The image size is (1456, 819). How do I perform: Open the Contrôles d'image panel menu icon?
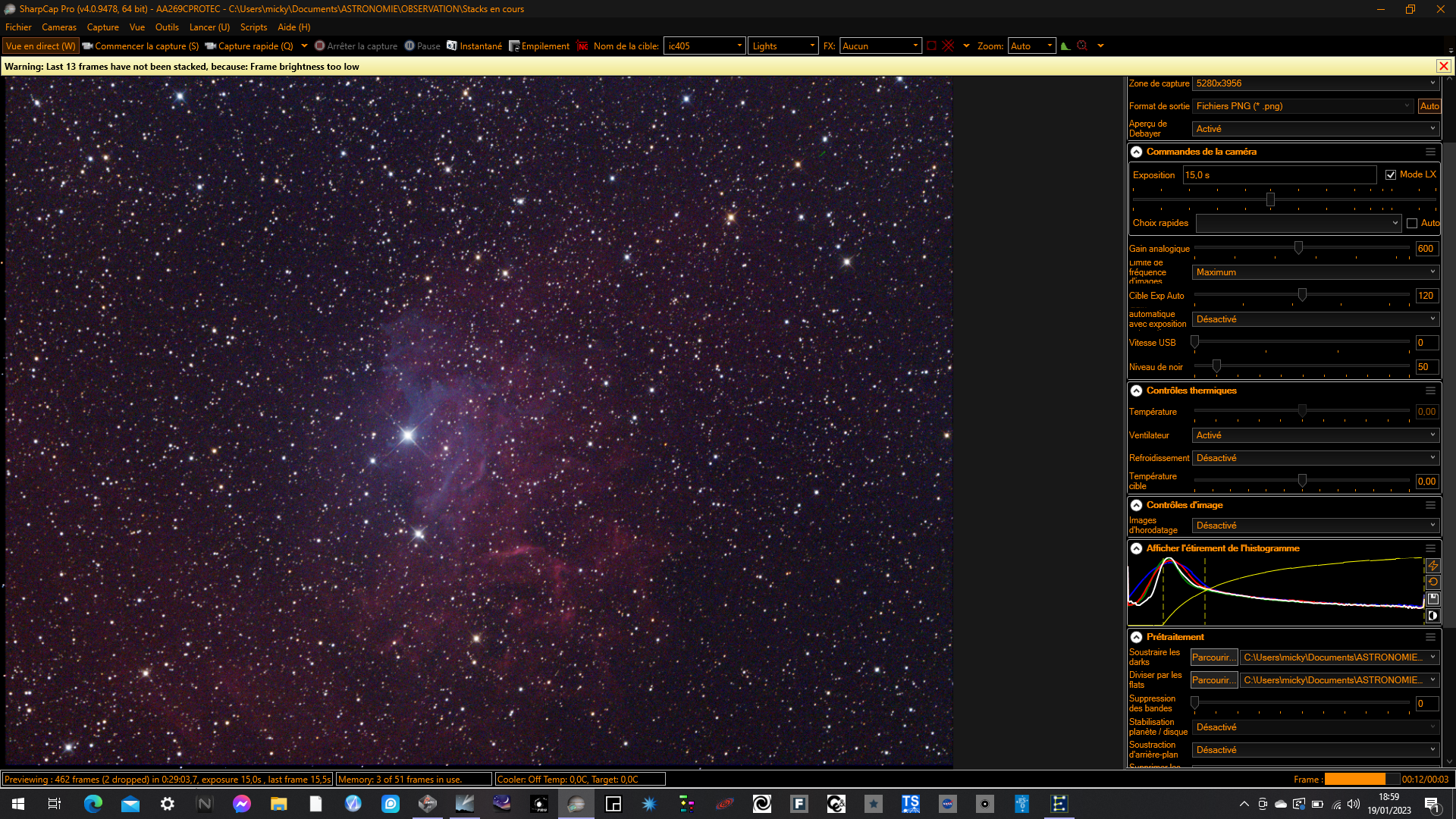[x=1430, y=505]
